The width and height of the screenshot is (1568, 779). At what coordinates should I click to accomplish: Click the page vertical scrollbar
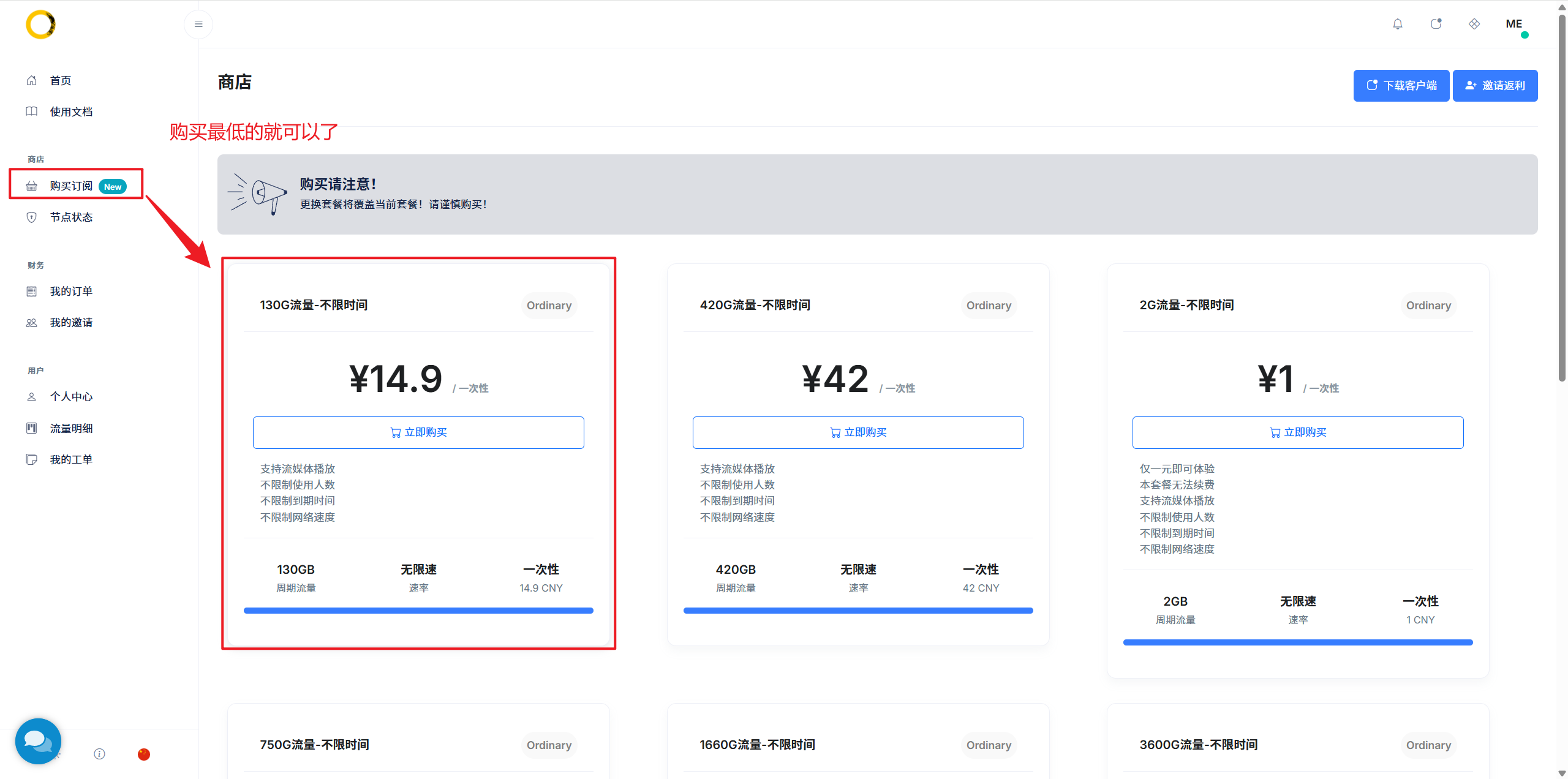click(x=1561, y=196)
